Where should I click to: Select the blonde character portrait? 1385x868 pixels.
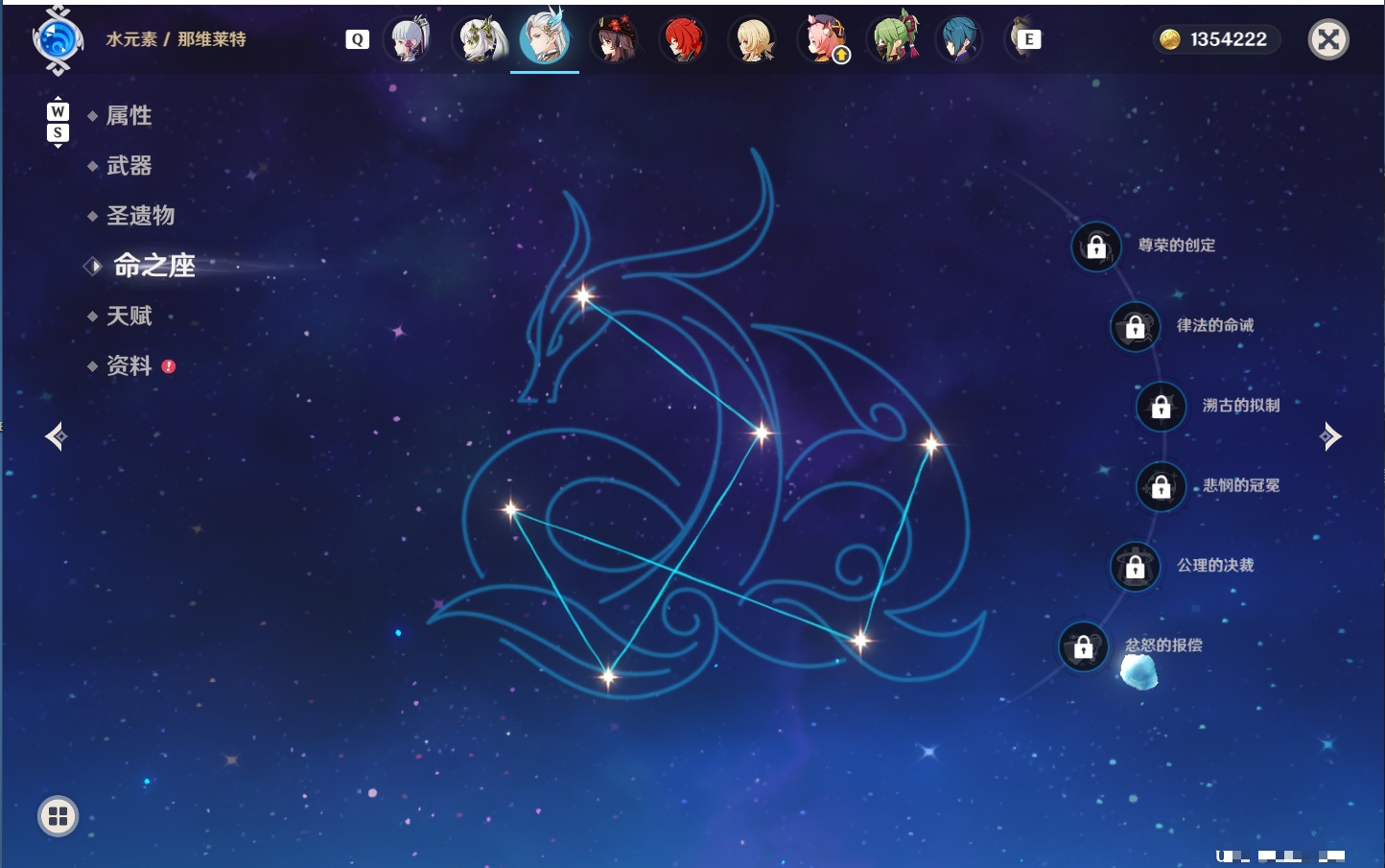[x=753, y=39]
